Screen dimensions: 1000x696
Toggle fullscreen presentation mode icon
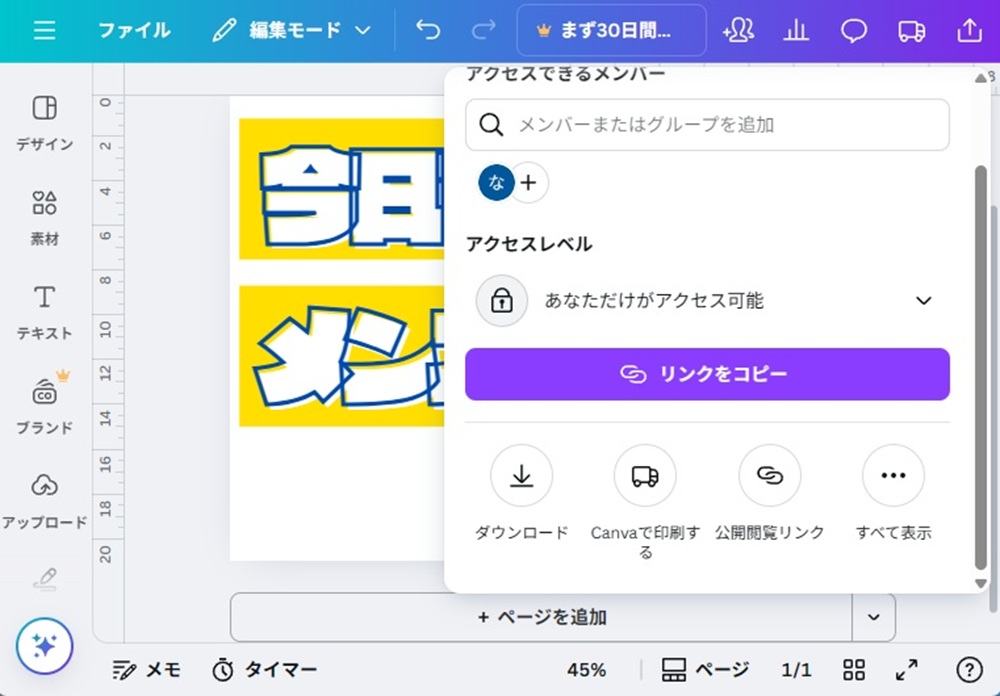907,670
